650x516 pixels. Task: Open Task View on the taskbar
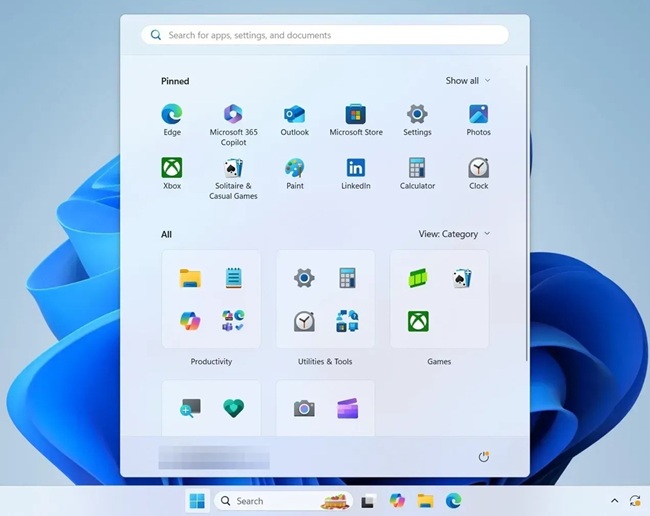click(x=368, y=501)
